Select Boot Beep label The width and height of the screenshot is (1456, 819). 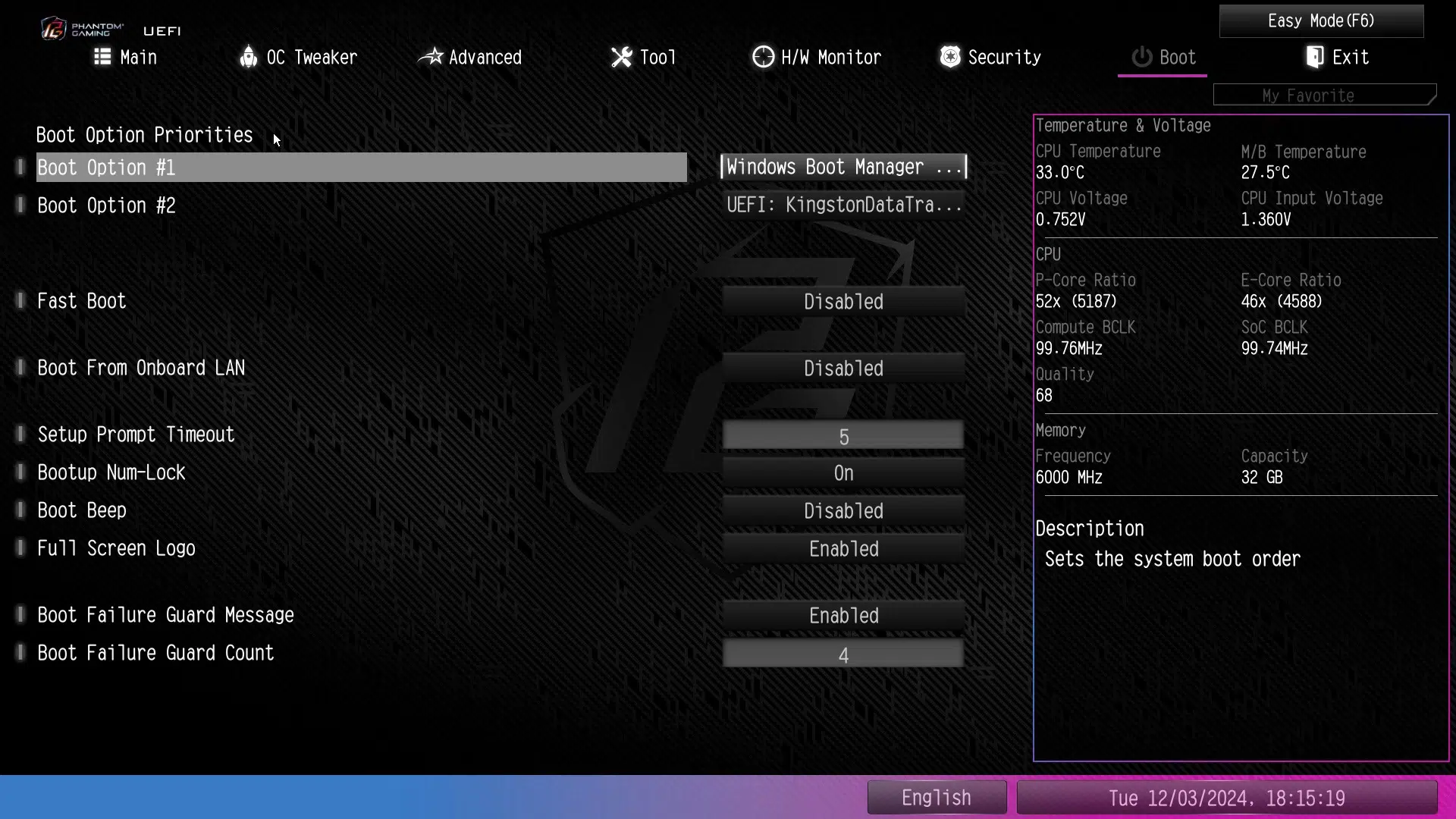tap(82, 510)
